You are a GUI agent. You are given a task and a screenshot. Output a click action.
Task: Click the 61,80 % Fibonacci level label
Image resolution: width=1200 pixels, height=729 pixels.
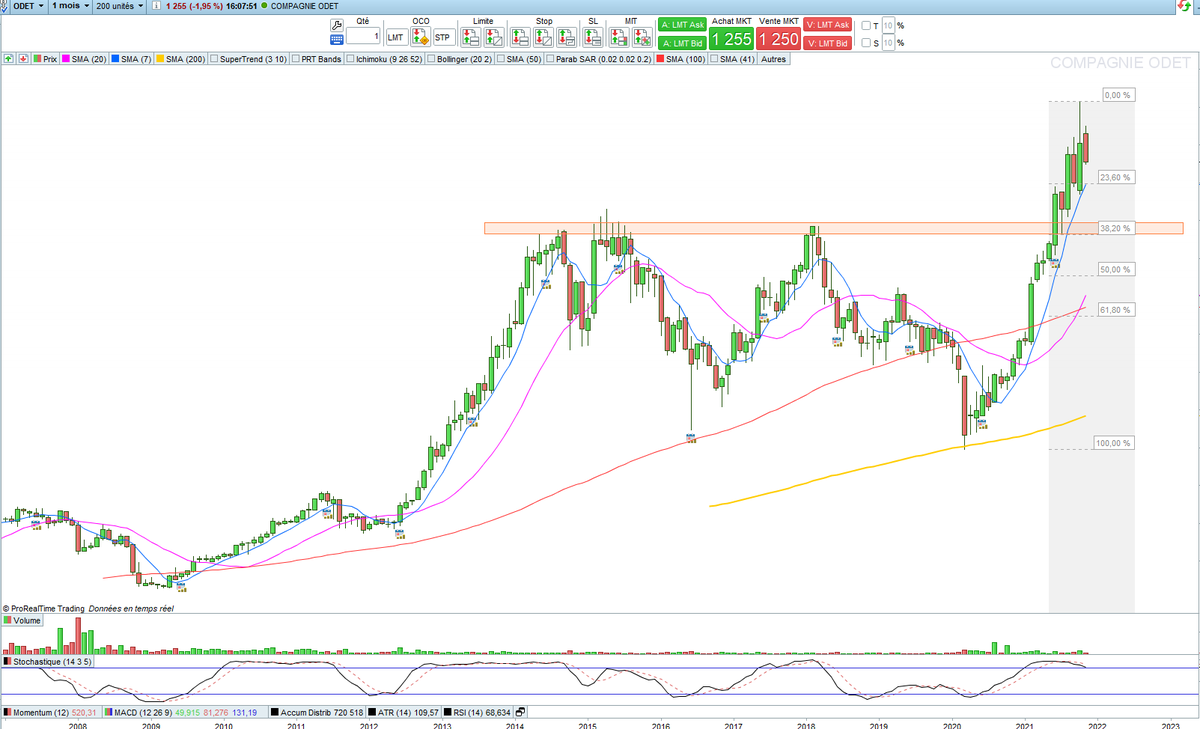coord(1115,310)
